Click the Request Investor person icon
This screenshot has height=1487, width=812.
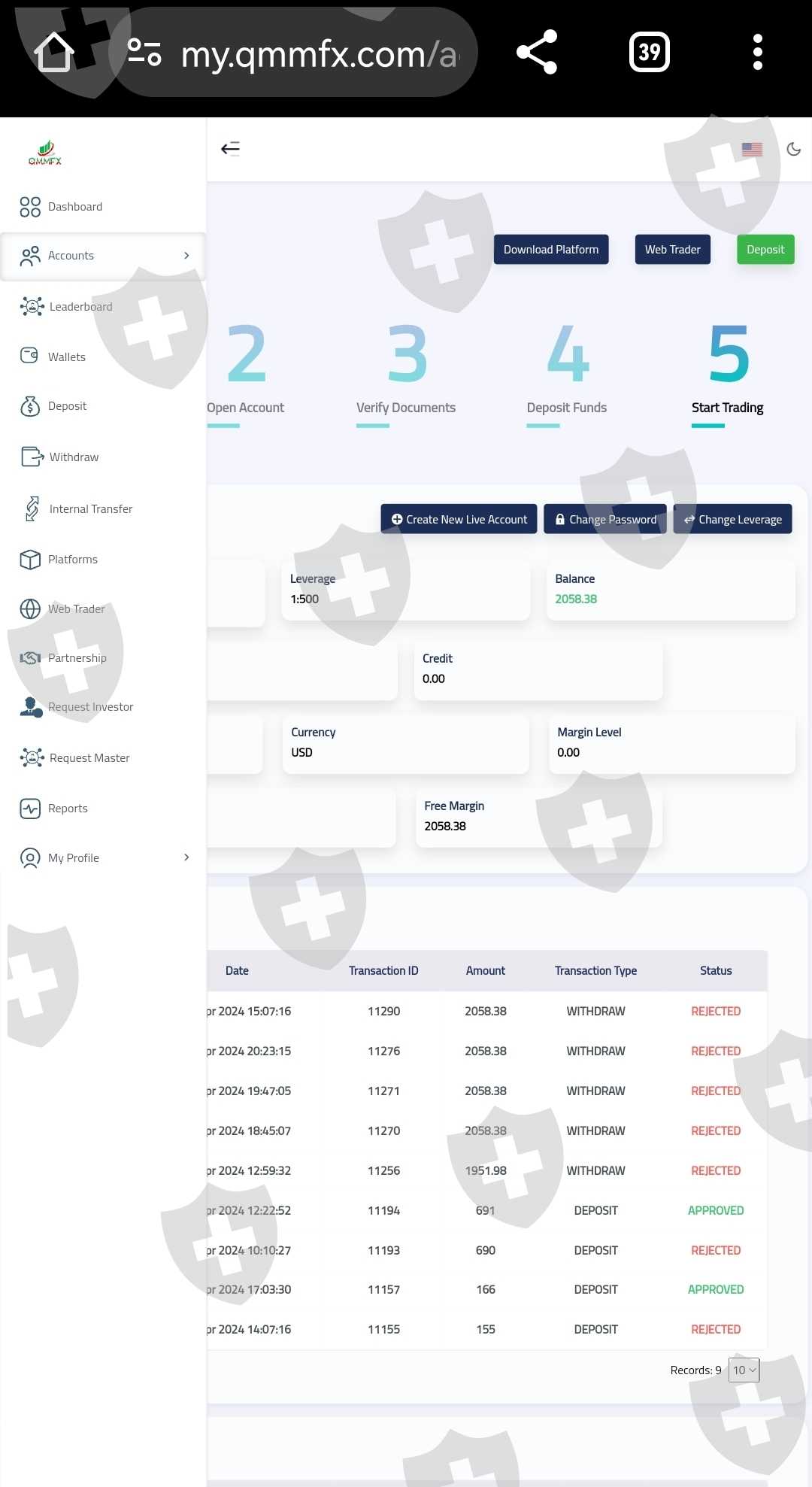click(31, 707)
